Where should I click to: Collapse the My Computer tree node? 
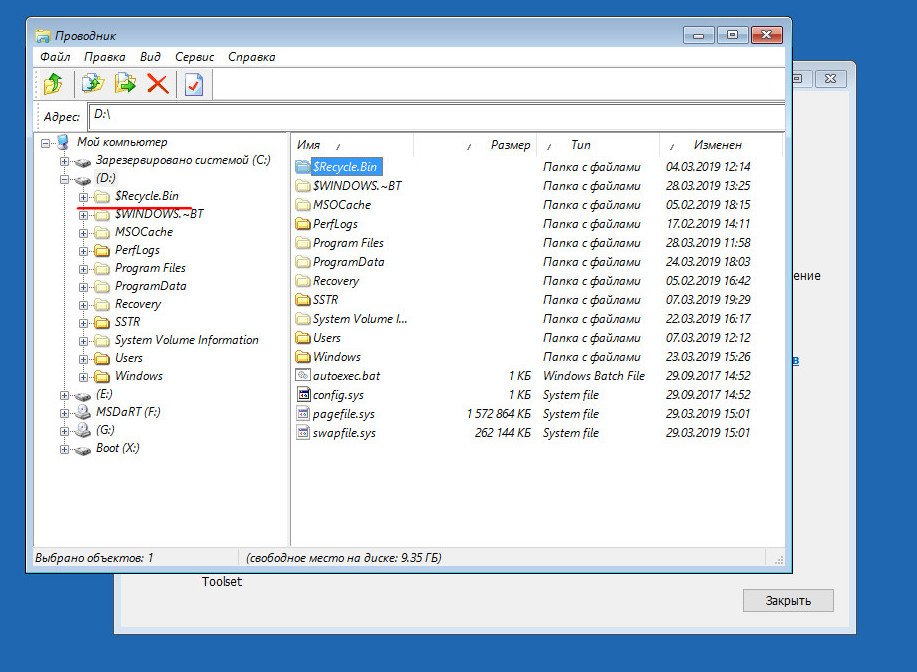(x=45, y=143)
